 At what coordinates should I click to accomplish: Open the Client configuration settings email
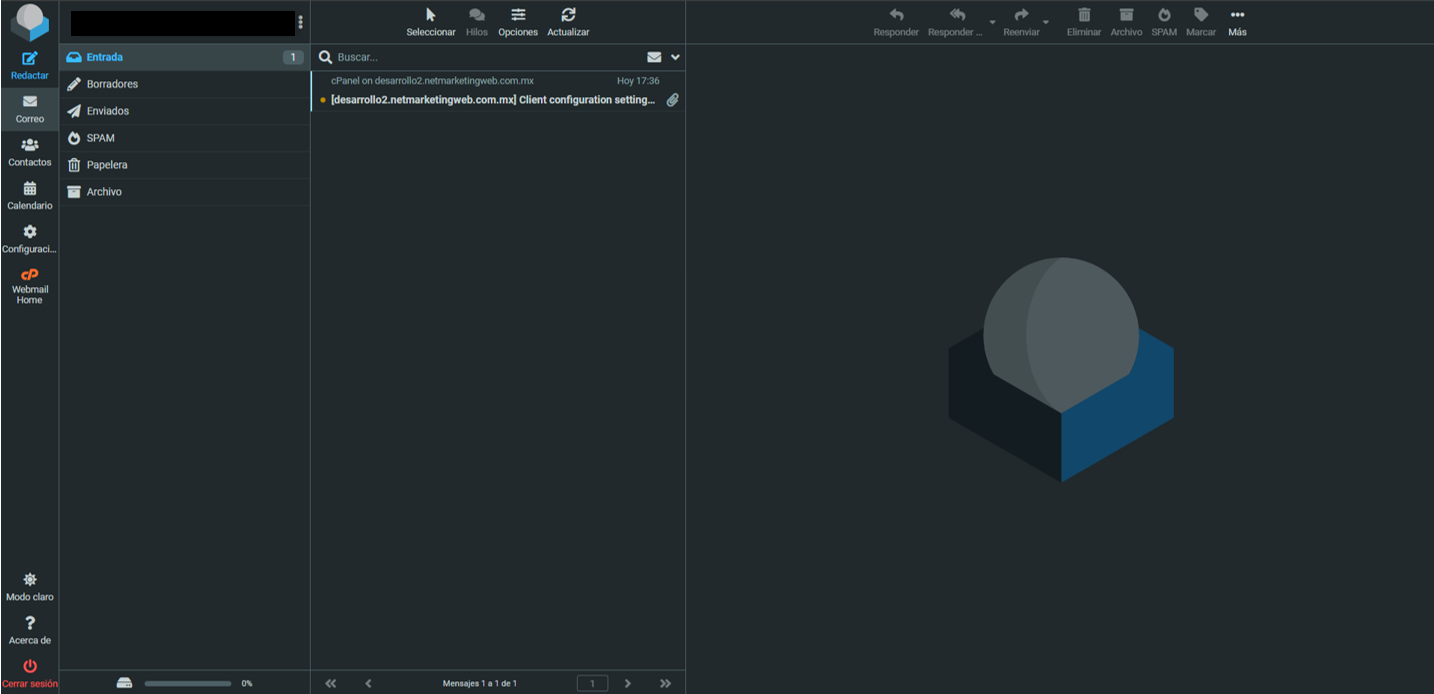coord(492,100)
